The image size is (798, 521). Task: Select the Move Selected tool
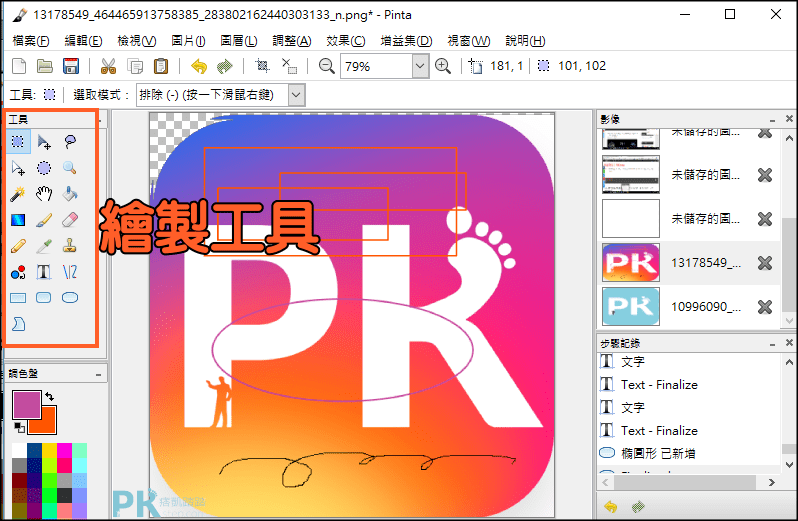[x=44, y=141]
